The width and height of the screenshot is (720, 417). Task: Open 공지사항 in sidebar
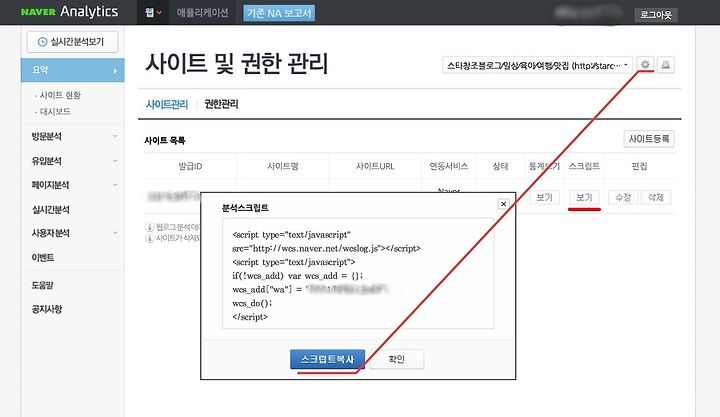tap(47, 309)
